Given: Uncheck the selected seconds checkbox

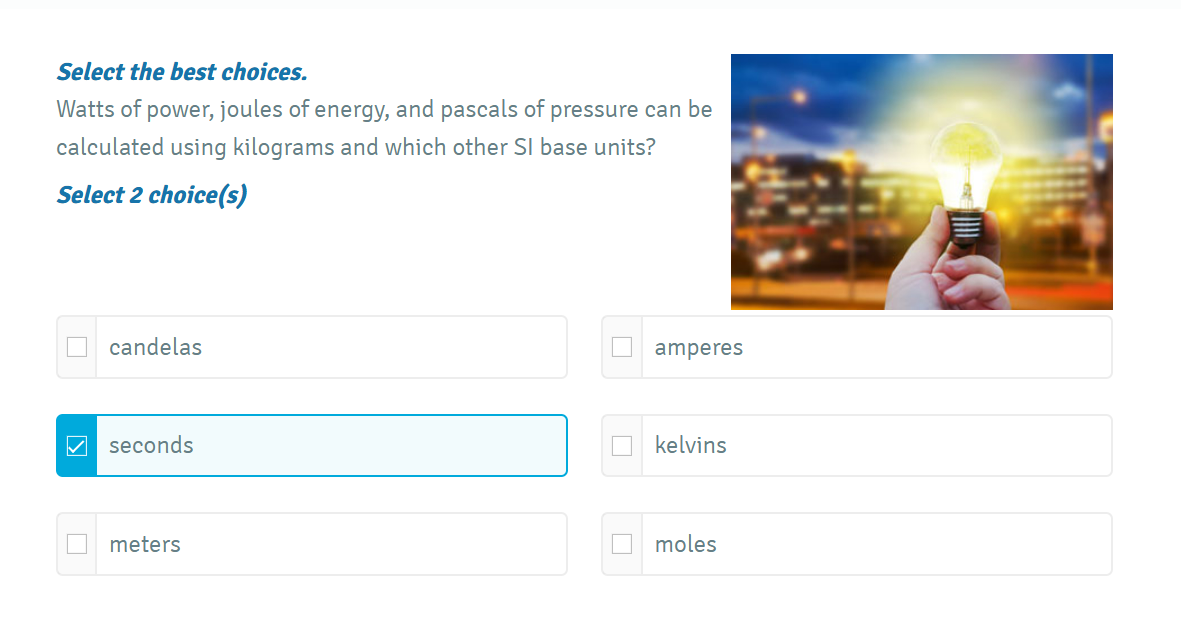Looking at the screenshot, I should (x=77, y=446).
